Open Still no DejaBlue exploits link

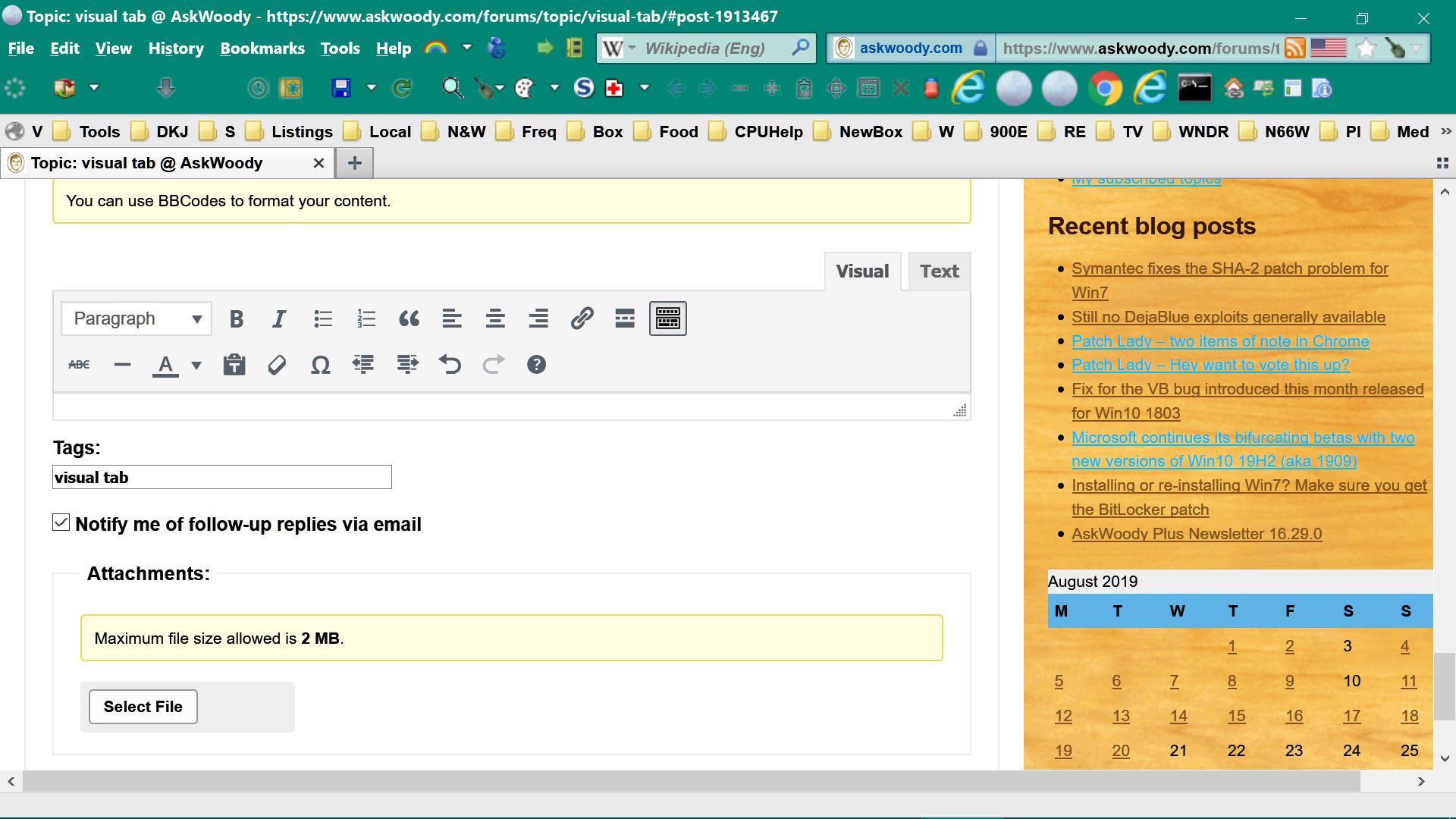1228,317
